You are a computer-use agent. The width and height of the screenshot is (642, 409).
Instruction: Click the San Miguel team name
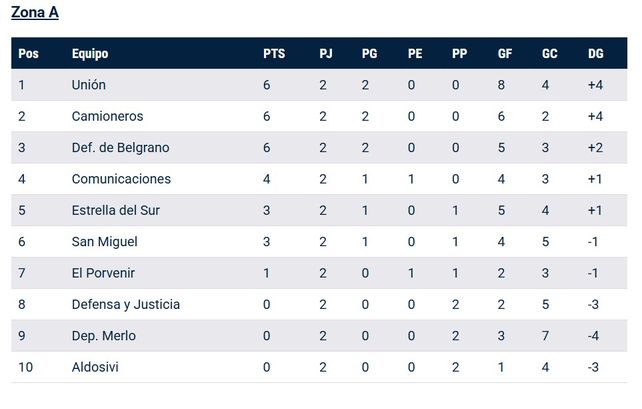(x=104, y=242)
